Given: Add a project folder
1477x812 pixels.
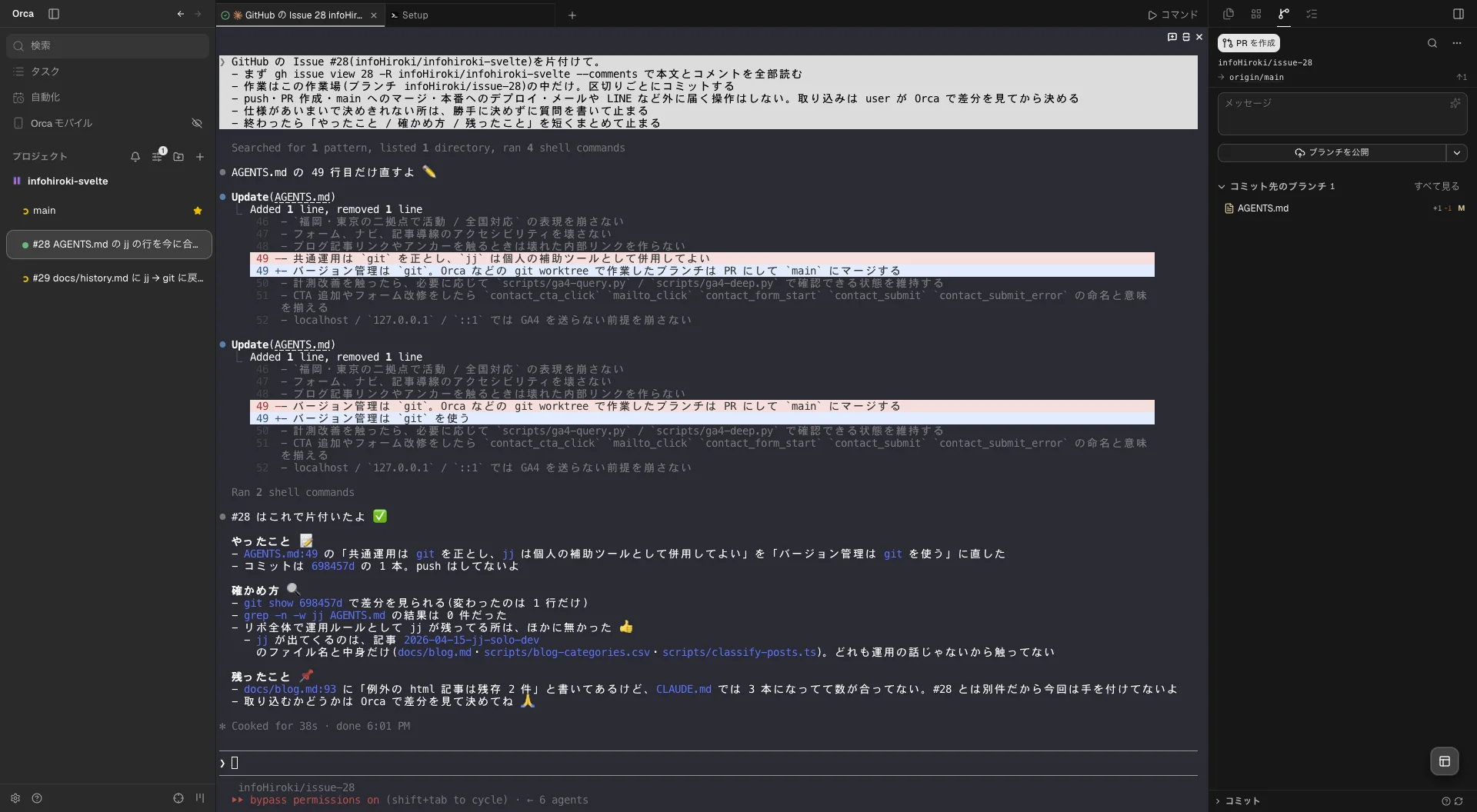Looking at the screenshot, I should point(178,156).
